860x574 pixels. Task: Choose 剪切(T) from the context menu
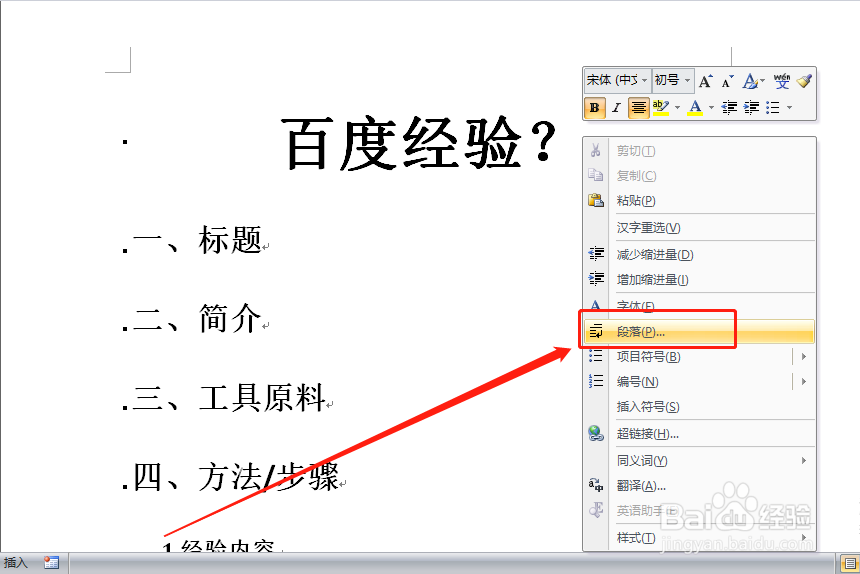pos(700,151)
